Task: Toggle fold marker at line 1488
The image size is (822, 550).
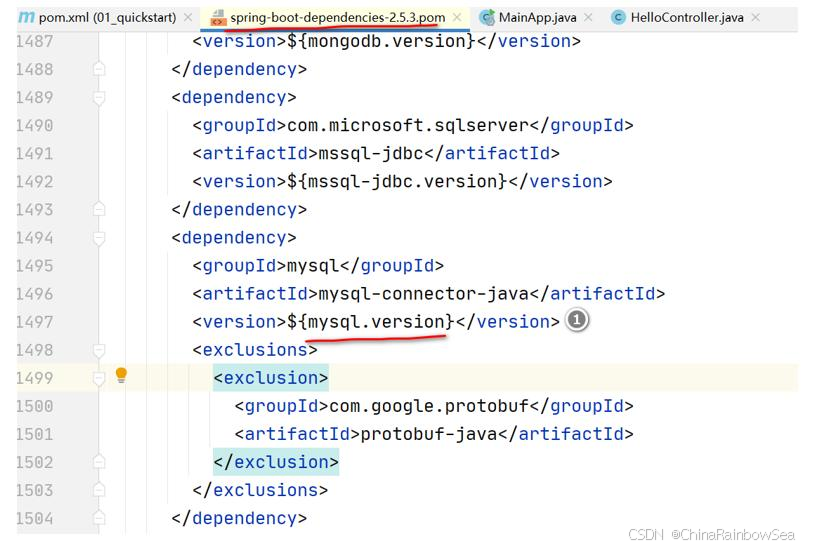Action: tap(99, 69)
